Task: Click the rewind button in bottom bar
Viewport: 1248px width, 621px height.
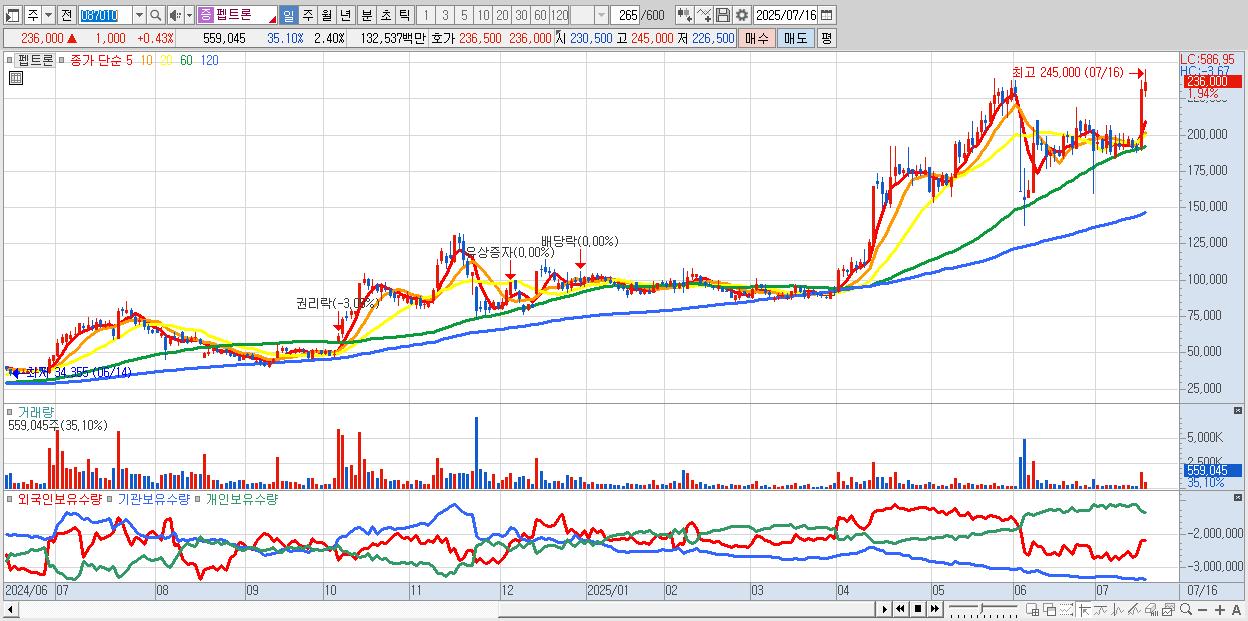Action: click(900, 609)
